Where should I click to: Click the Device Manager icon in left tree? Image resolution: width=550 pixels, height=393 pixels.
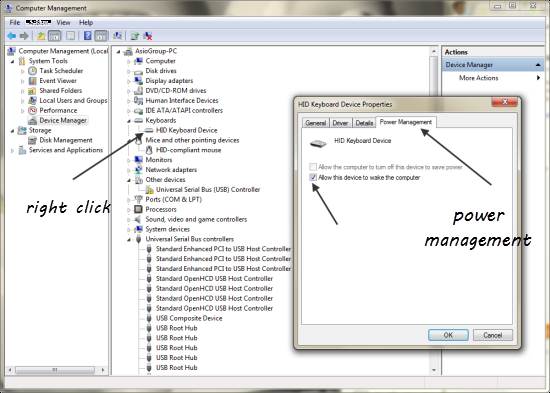pos(32,120)
